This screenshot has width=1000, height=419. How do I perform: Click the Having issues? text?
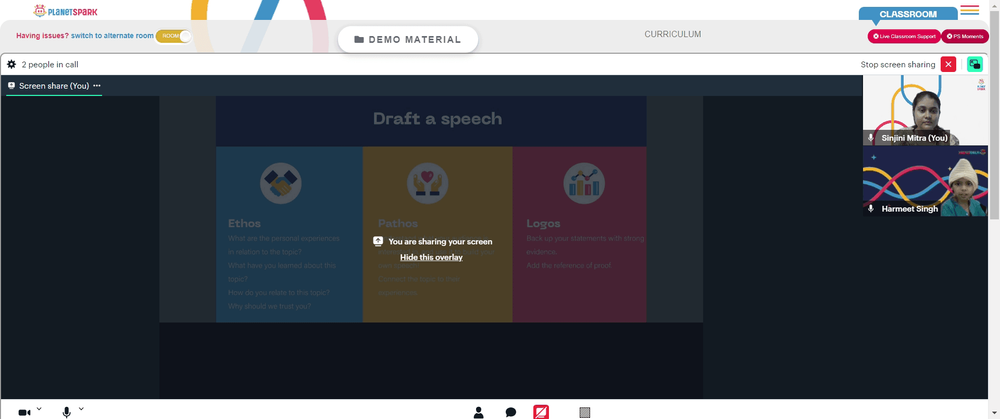tap(42, 36)
